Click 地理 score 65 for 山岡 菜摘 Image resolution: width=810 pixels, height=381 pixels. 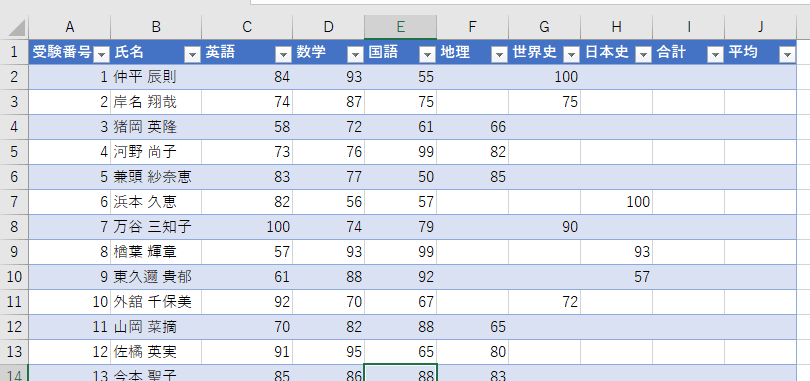point(472,327)
